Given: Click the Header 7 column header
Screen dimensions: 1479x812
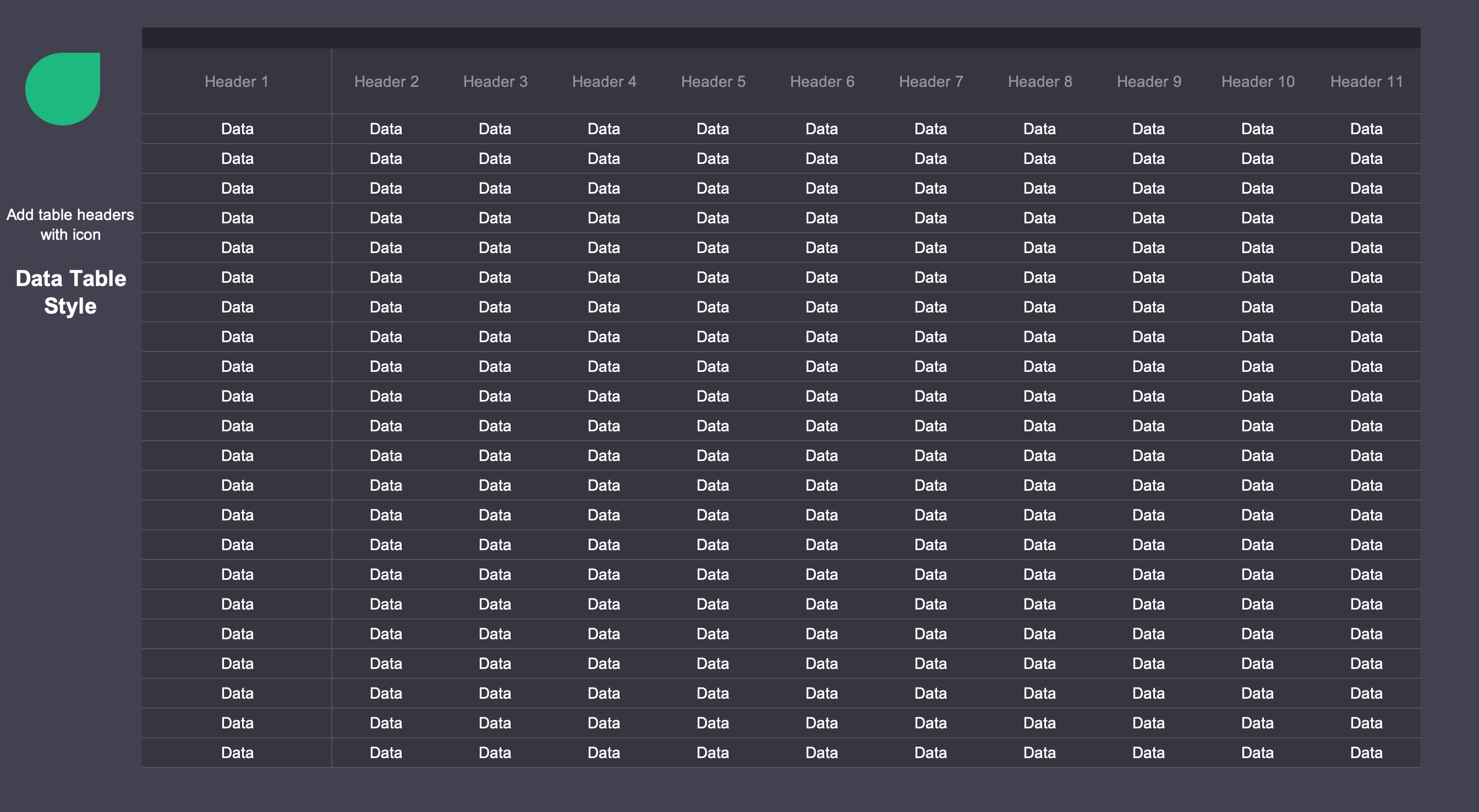Looking at the screenshot, I should tap(930, 81).
